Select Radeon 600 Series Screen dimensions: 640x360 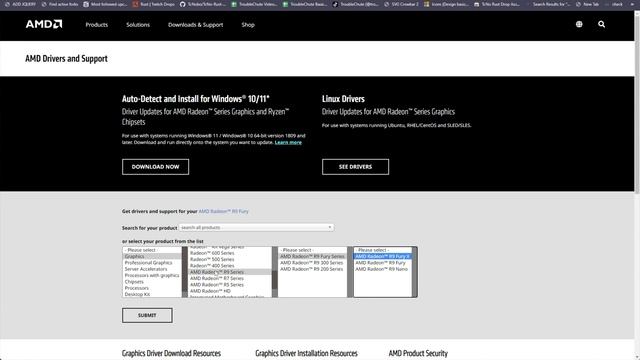[x=229, y=253]
